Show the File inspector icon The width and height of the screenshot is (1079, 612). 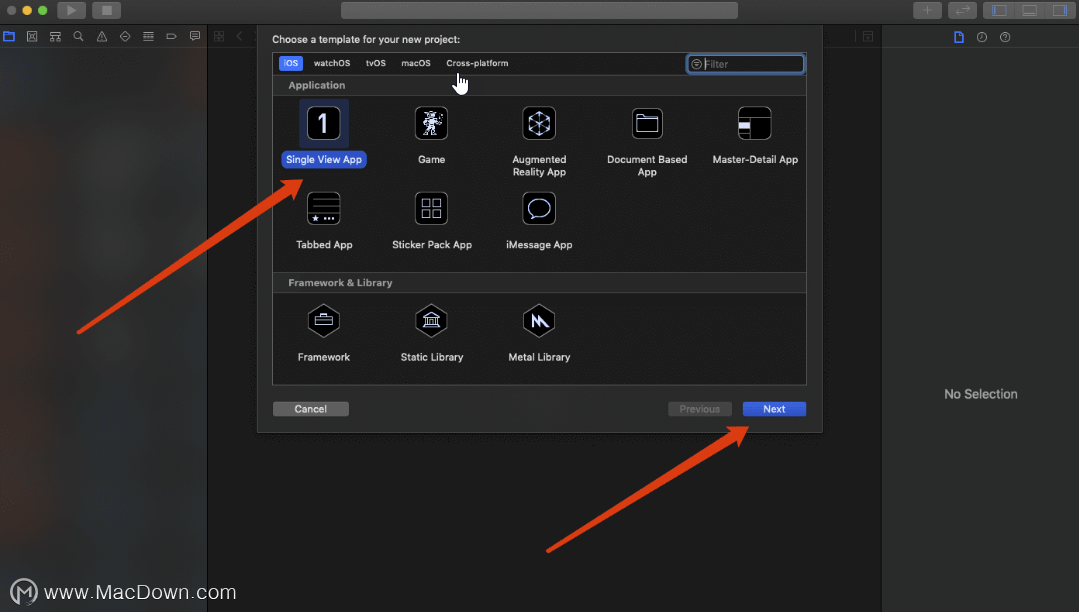click(959, 37)
